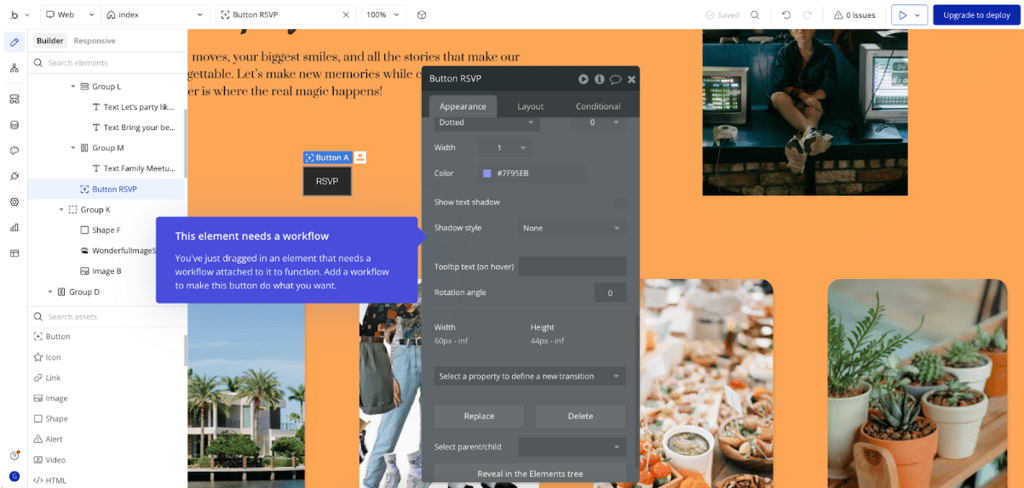Select the HTML element in assets list

point(50,480)
